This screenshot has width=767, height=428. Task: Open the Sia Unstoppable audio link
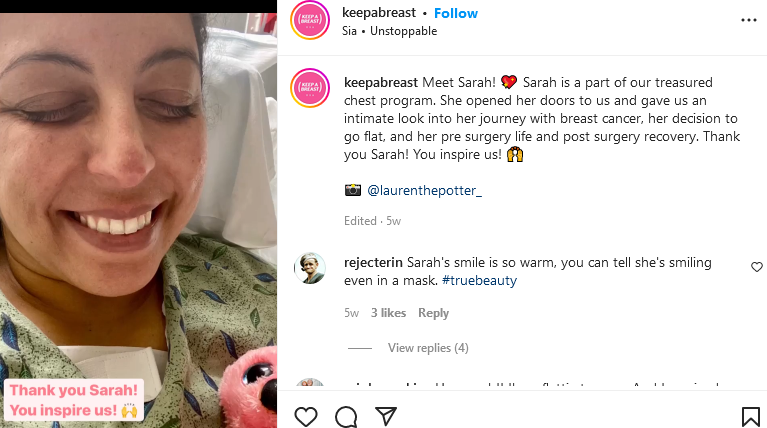[389, 31]
